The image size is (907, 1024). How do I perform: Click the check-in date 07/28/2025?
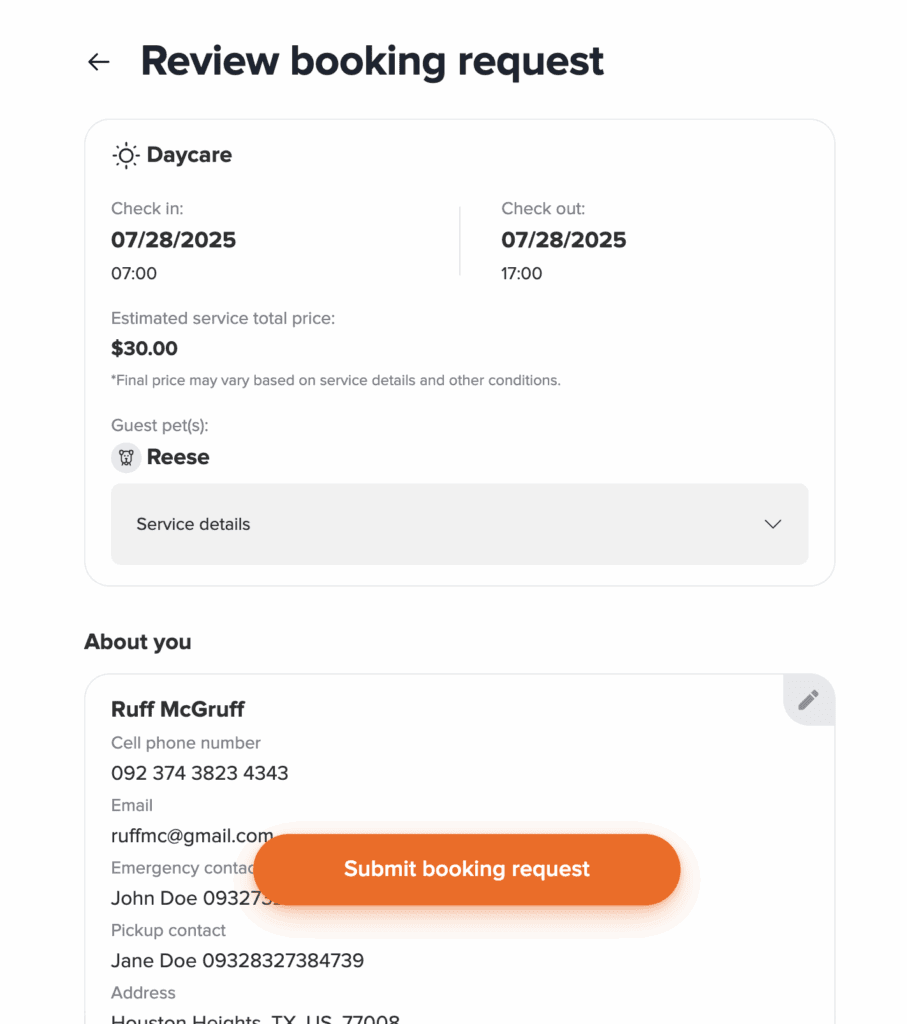pos(173,240)
